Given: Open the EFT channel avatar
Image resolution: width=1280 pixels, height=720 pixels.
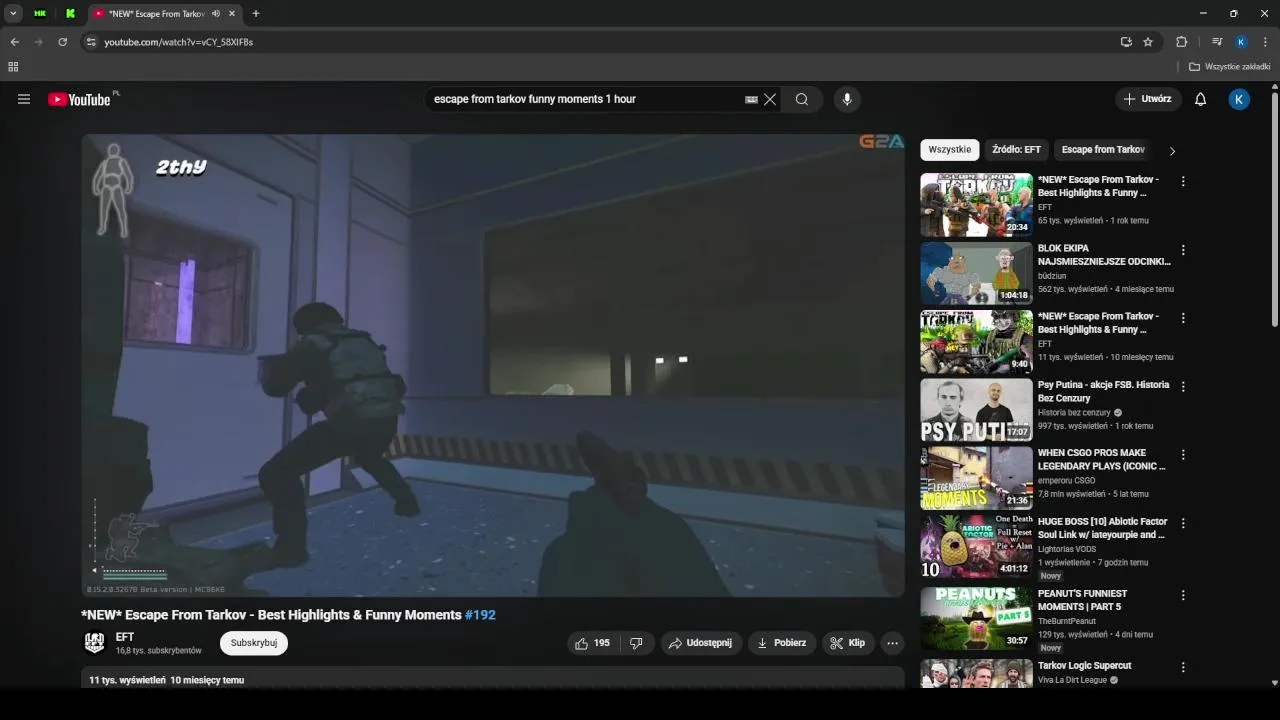Looking at the screenshot, I should [95, 643].
